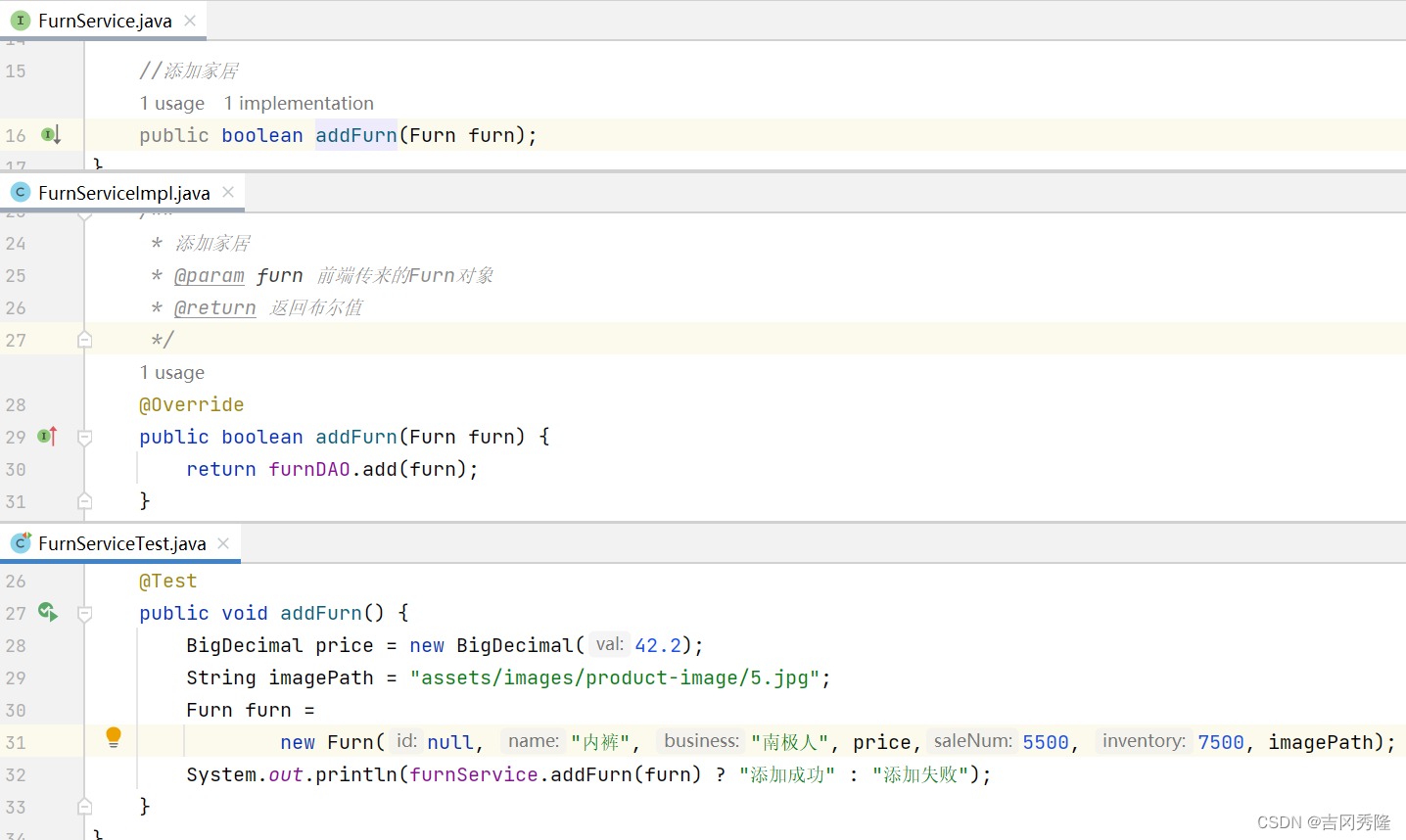
Task: Click the "添加成功" string
Action: click(x=787, y=774)
